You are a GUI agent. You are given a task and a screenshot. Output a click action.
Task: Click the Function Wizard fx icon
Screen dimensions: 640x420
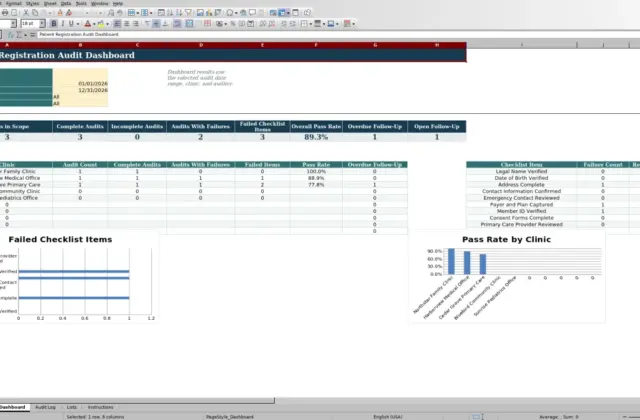click(x=10, y=35)
